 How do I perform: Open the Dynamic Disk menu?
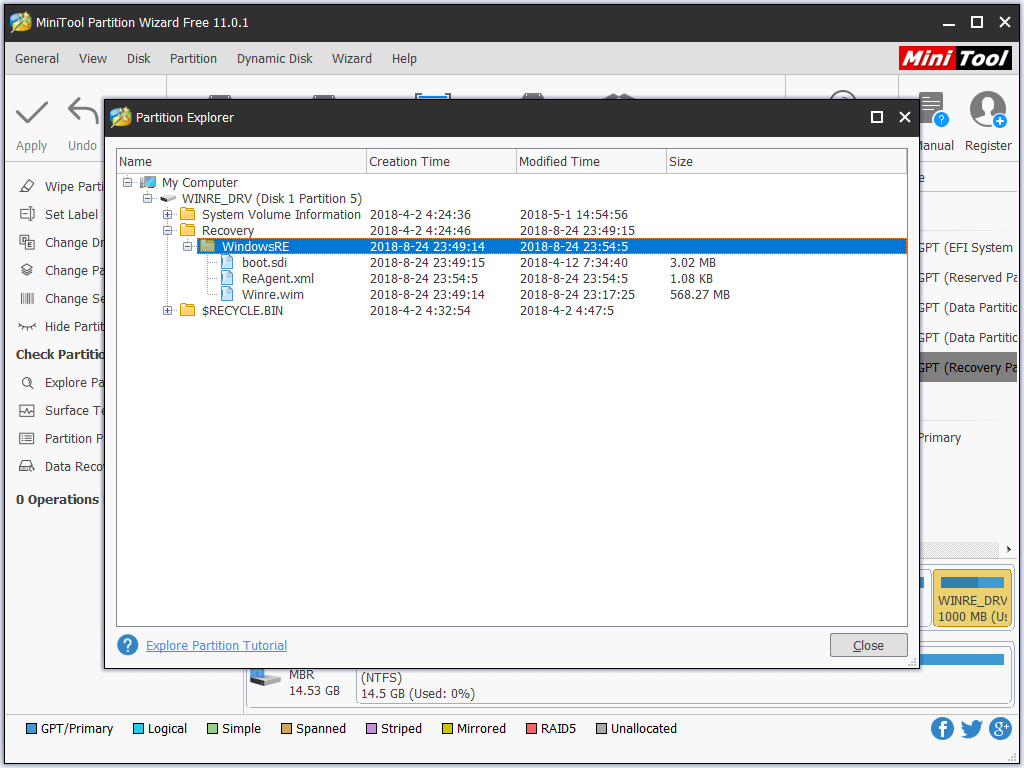(x=274, y=58)
